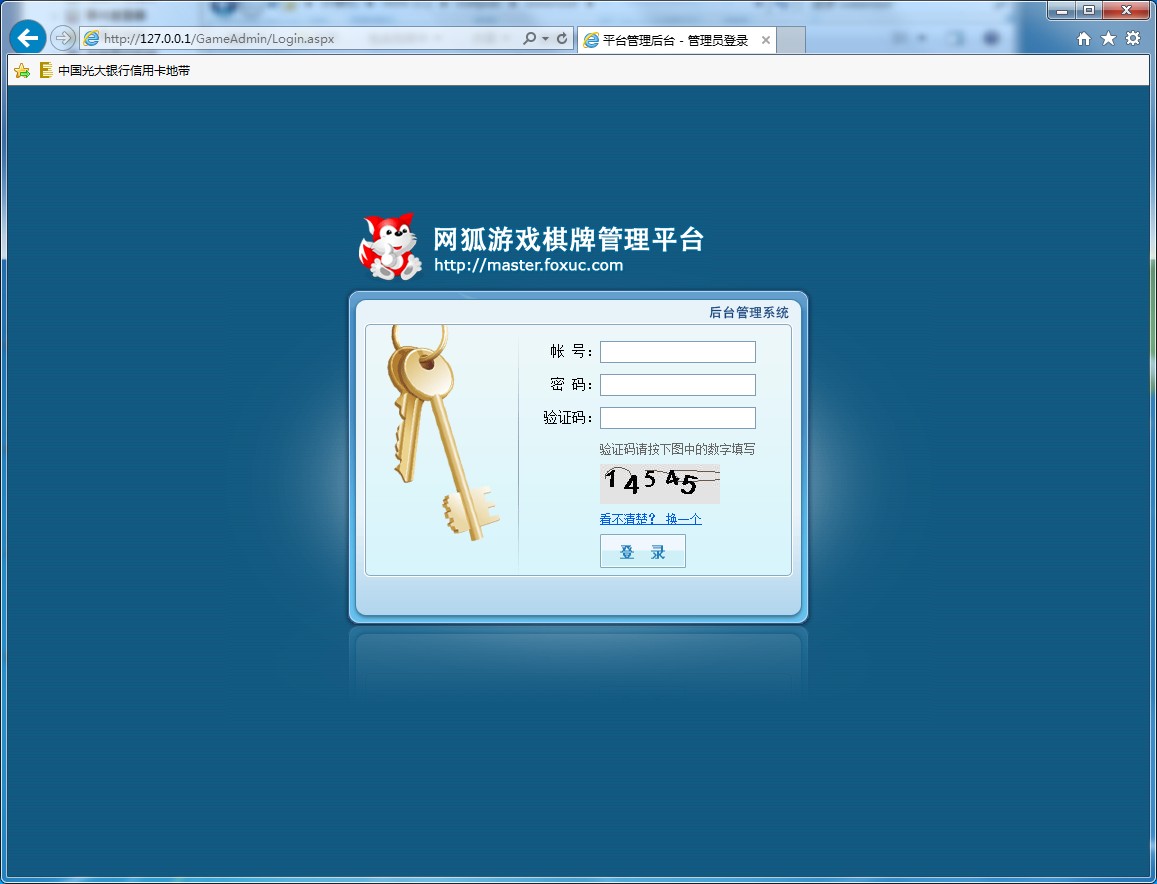Click the 登录 login button
1157x884 pixels.
click(643, 551)
